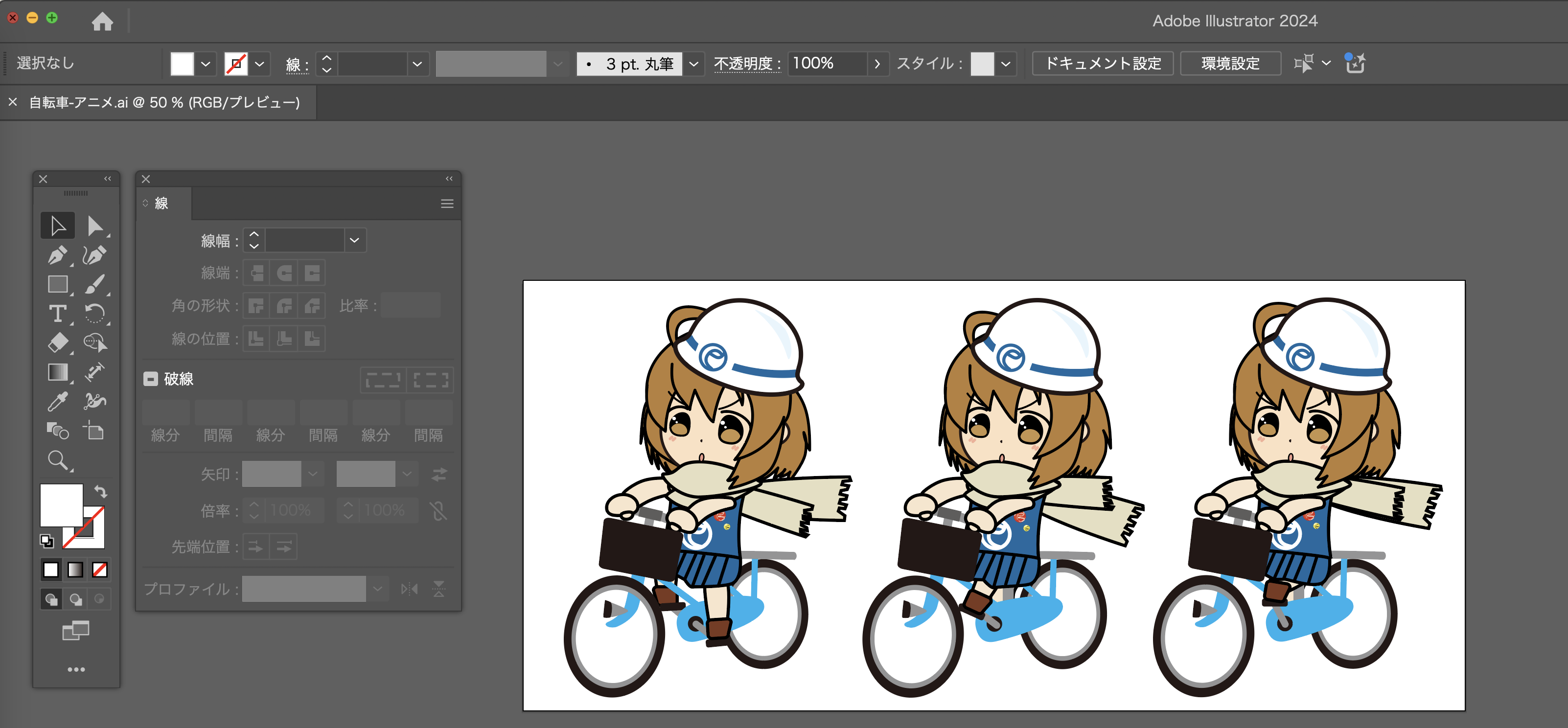Select the Direct Selection tool
Image resolution: width=1568 pixels, height=728 pixels.
[94, 226]
